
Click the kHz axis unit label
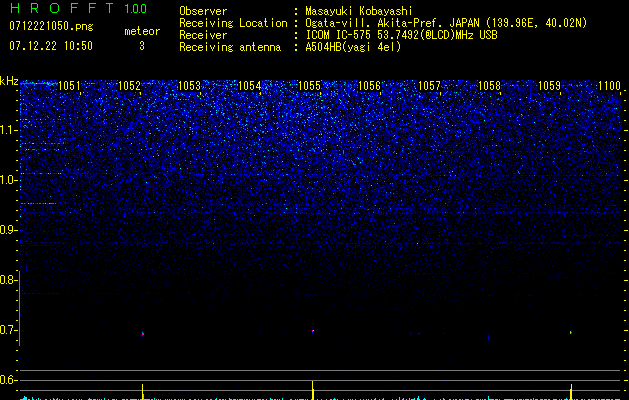tap(9, 81)
